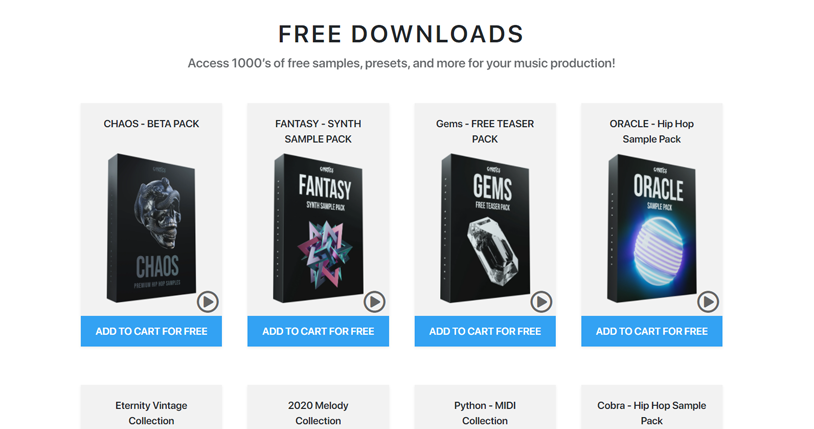Viewport: 814px width, 429px height.
Task: Play preview of FANTASY Synth Sample Pack
Action: tap(374, 302)
